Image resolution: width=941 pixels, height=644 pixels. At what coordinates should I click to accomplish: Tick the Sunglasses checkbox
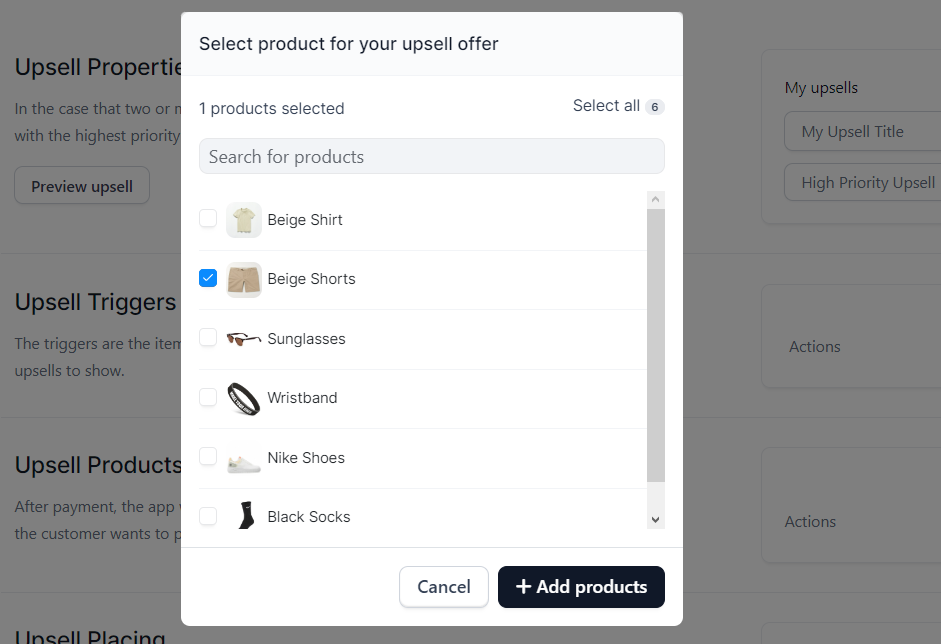pos(208,337)
